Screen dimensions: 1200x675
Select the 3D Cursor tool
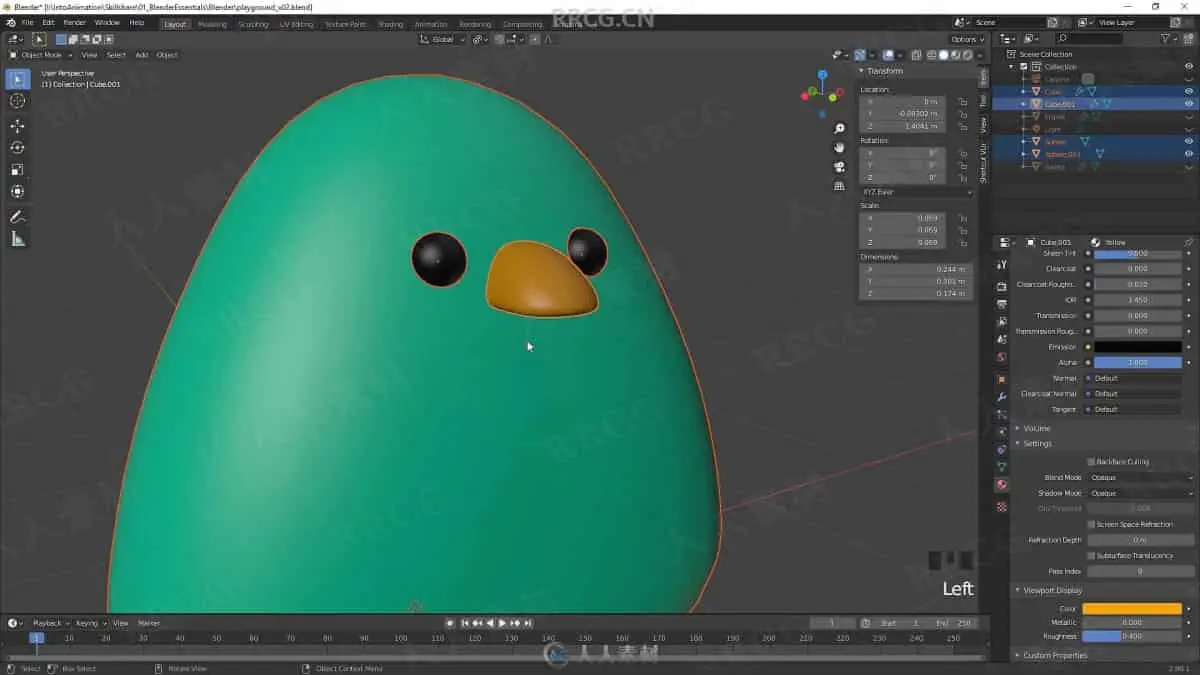(x=17, y=101)
